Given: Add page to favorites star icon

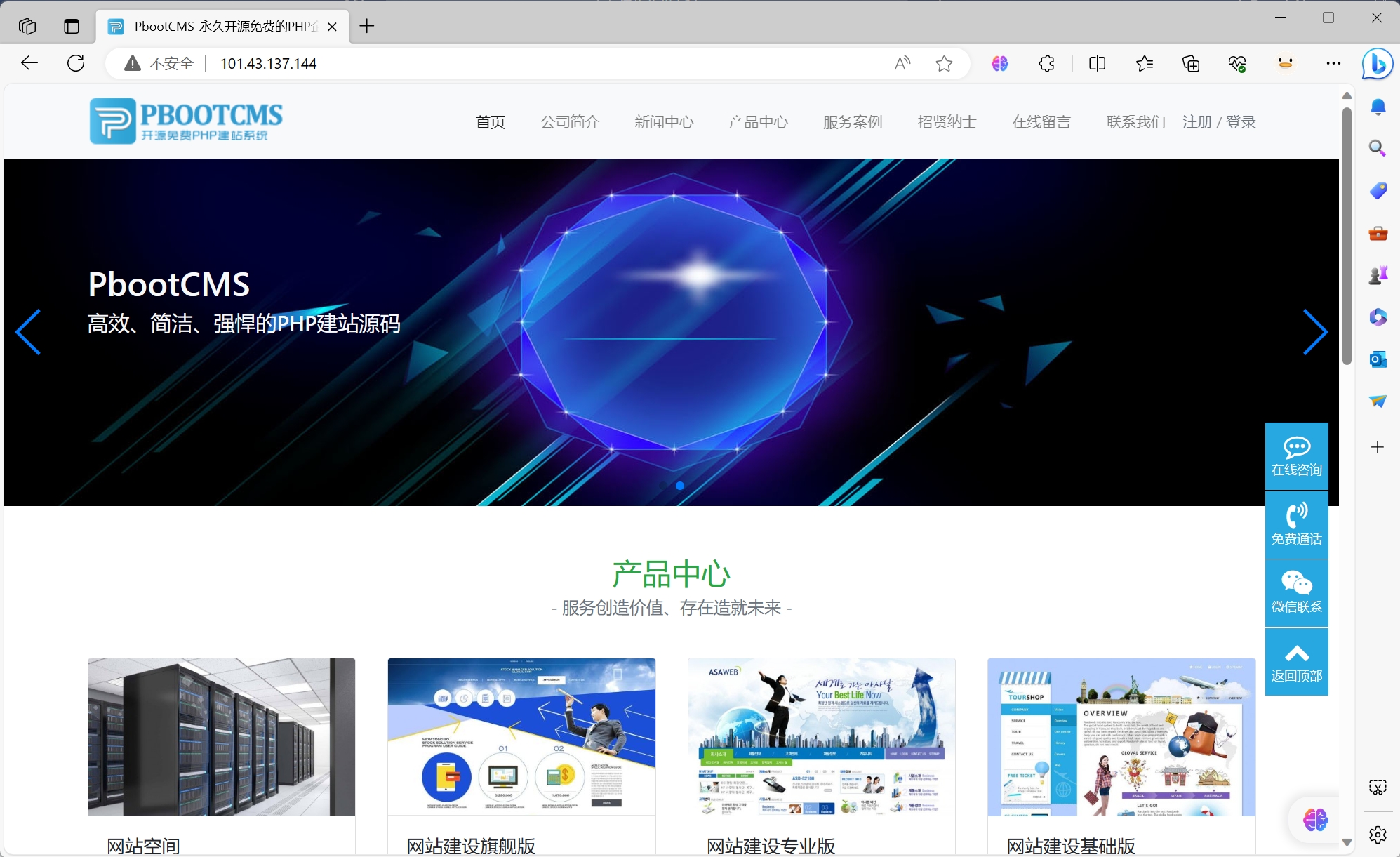Looking at the screenshot, I should tap(944, 64).
